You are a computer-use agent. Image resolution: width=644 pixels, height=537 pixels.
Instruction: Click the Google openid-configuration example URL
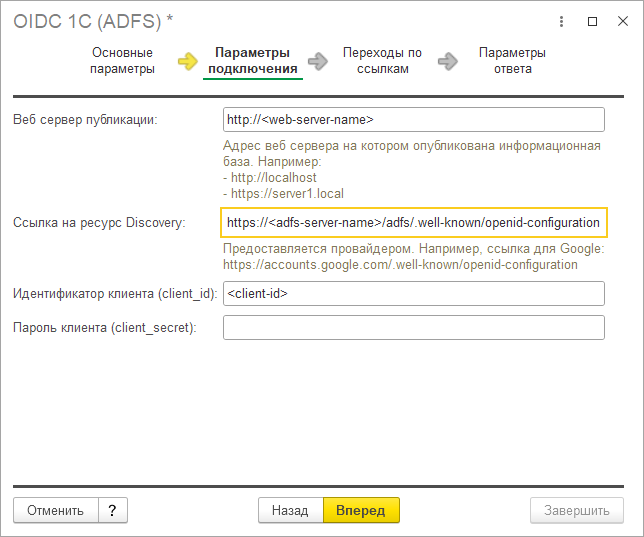400,265
